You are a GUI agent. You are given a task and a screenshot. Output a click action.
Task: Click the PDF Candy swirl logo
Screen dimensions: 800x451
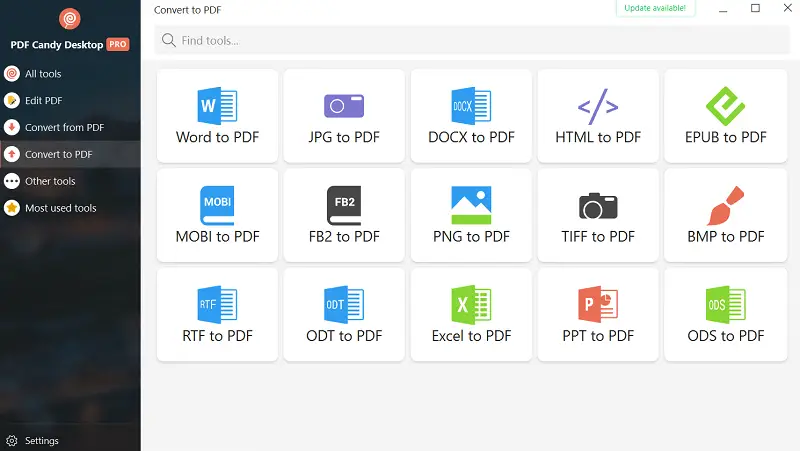[x=70, y=19]
